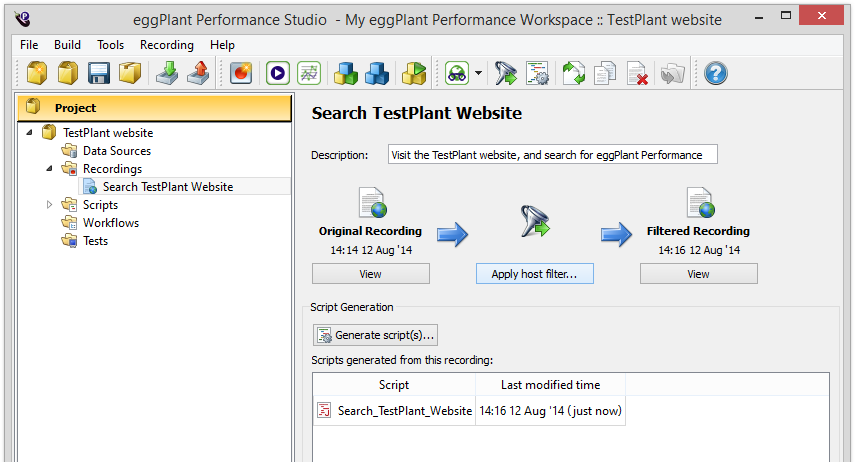Collapse the Recordings tree node
856x462 pixels.
[x=50, y=169]
